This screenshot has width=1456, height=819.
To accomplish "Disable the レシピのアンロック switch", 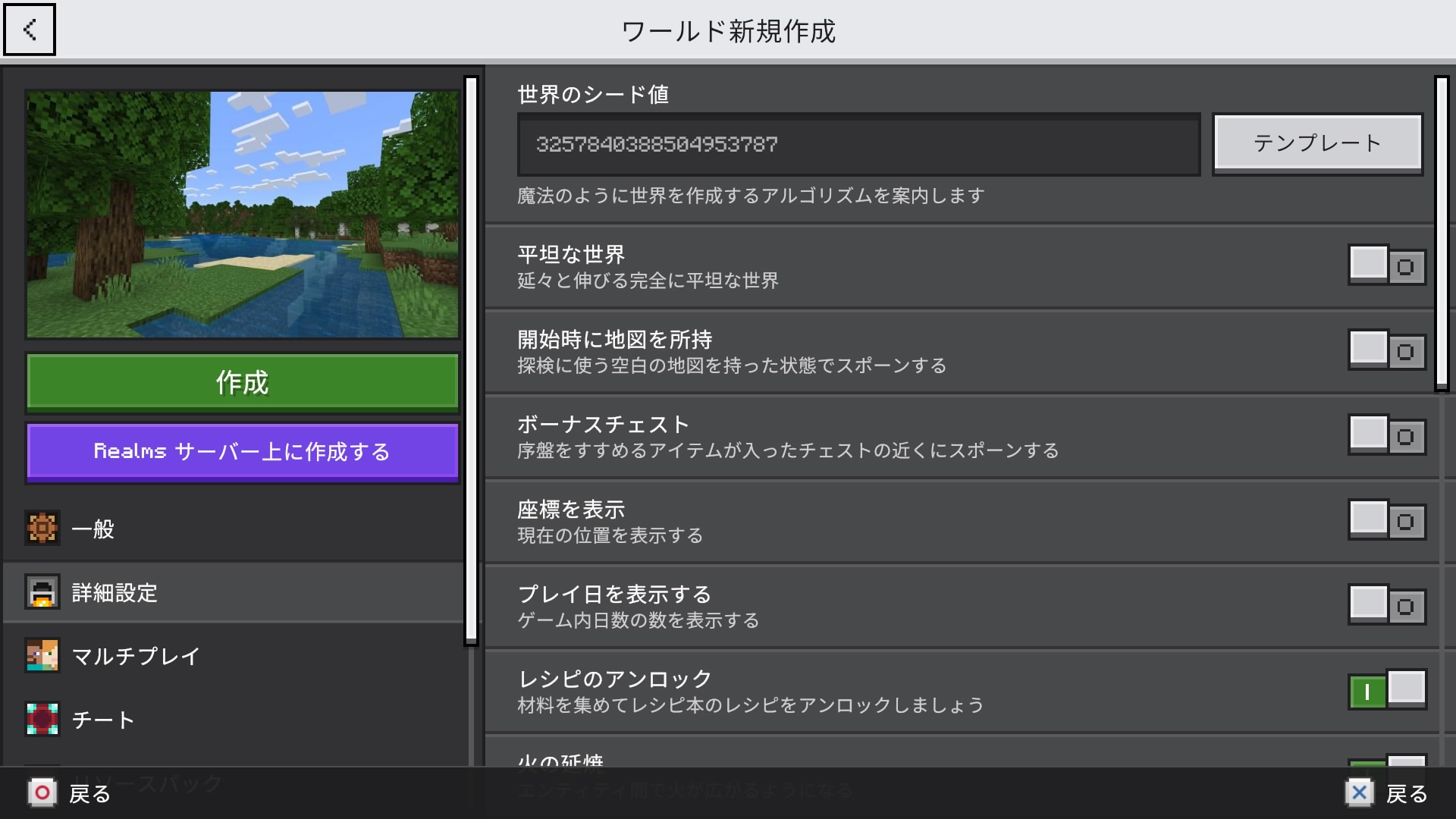I will (x=1387, y=690).
